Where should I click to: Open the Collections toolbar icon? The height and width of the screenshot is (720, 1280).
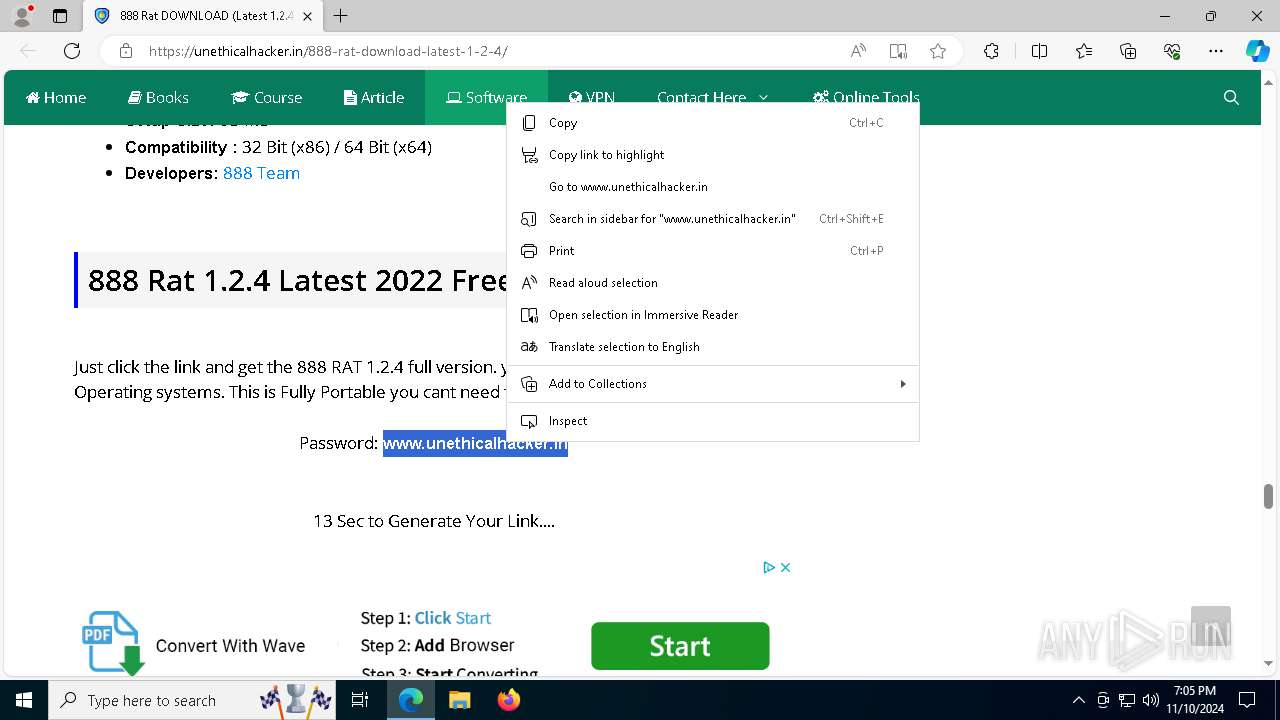pyautogui.click(x=1128, y=51)
